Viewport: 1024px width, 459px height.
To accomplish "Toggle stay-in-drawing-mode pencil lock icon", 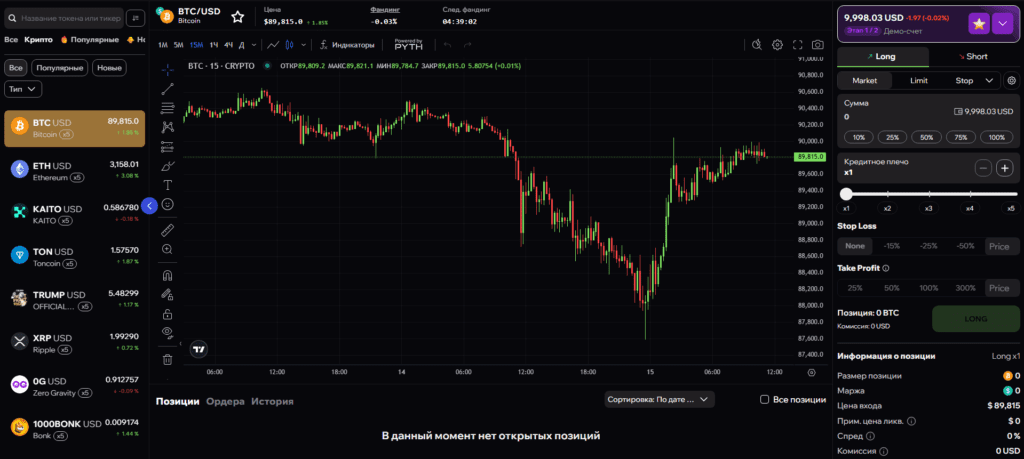I will (168, 294).
